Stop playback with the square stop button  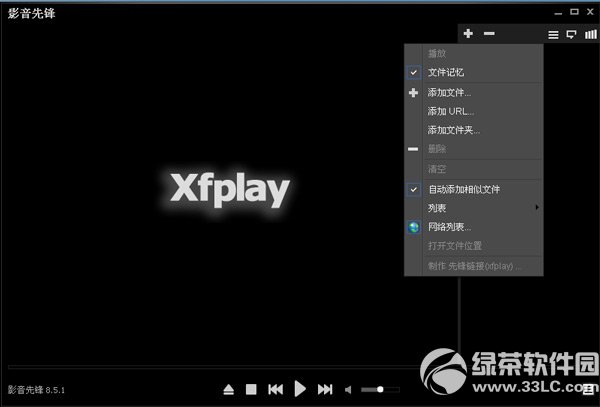tap(252, 389)
